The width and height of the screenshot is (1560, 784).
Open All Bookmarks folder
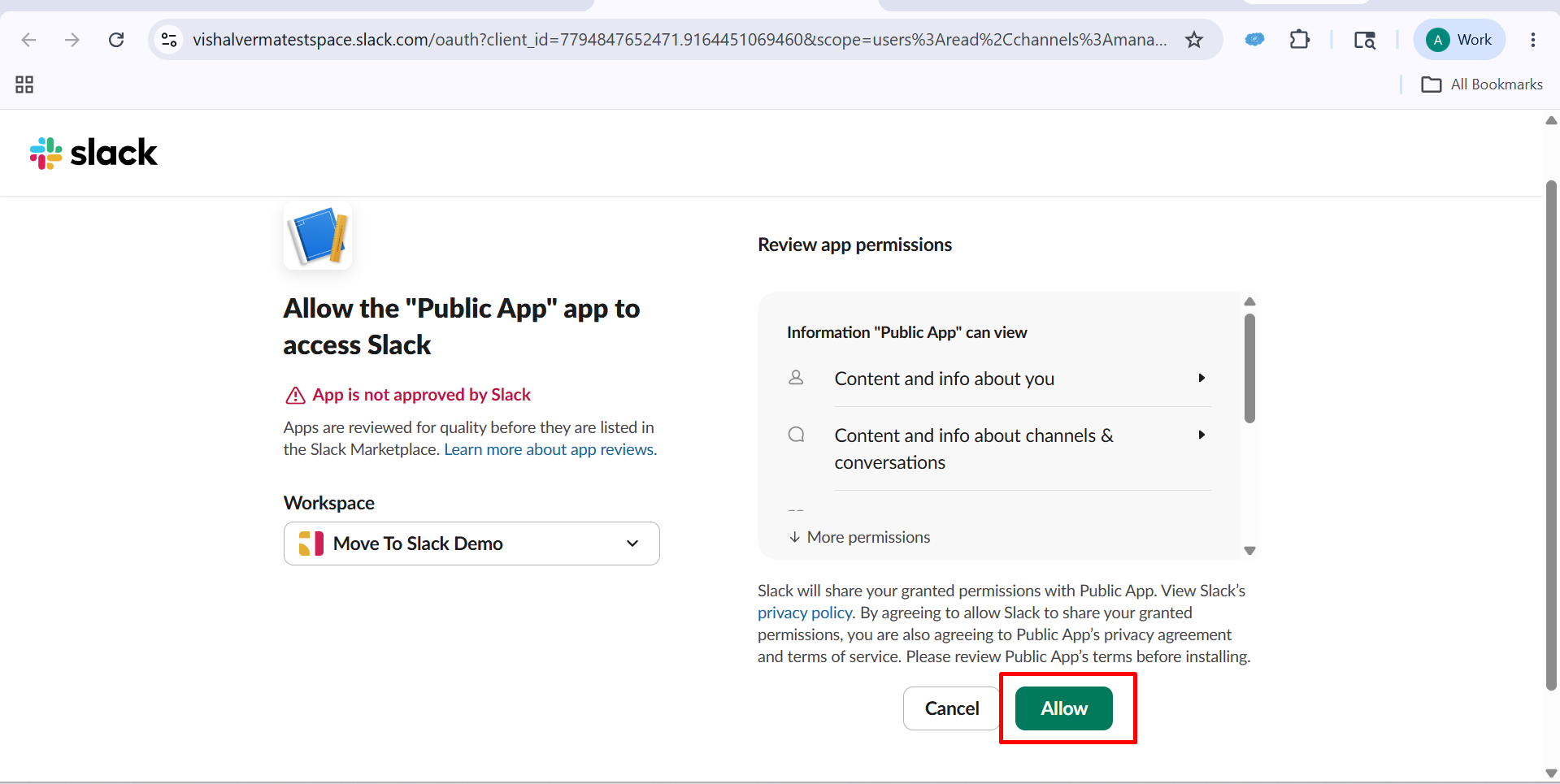pyautogui.click(x=1482, y=84)
